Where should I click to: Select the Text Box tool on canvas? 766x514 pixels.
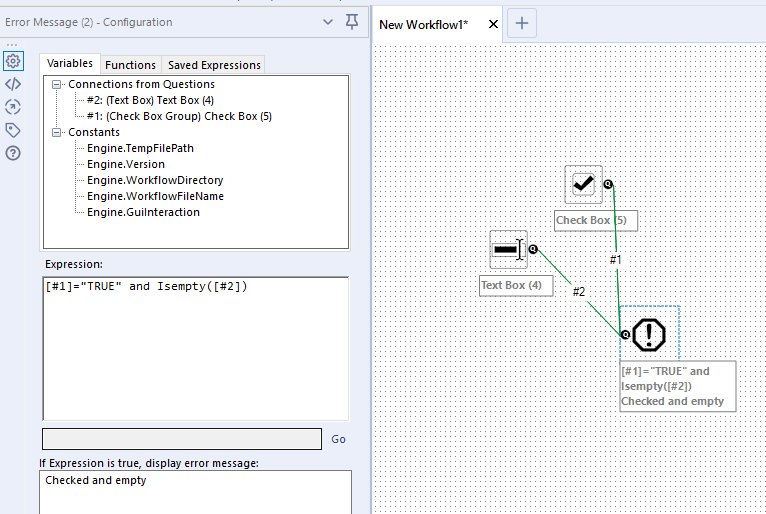509,250
